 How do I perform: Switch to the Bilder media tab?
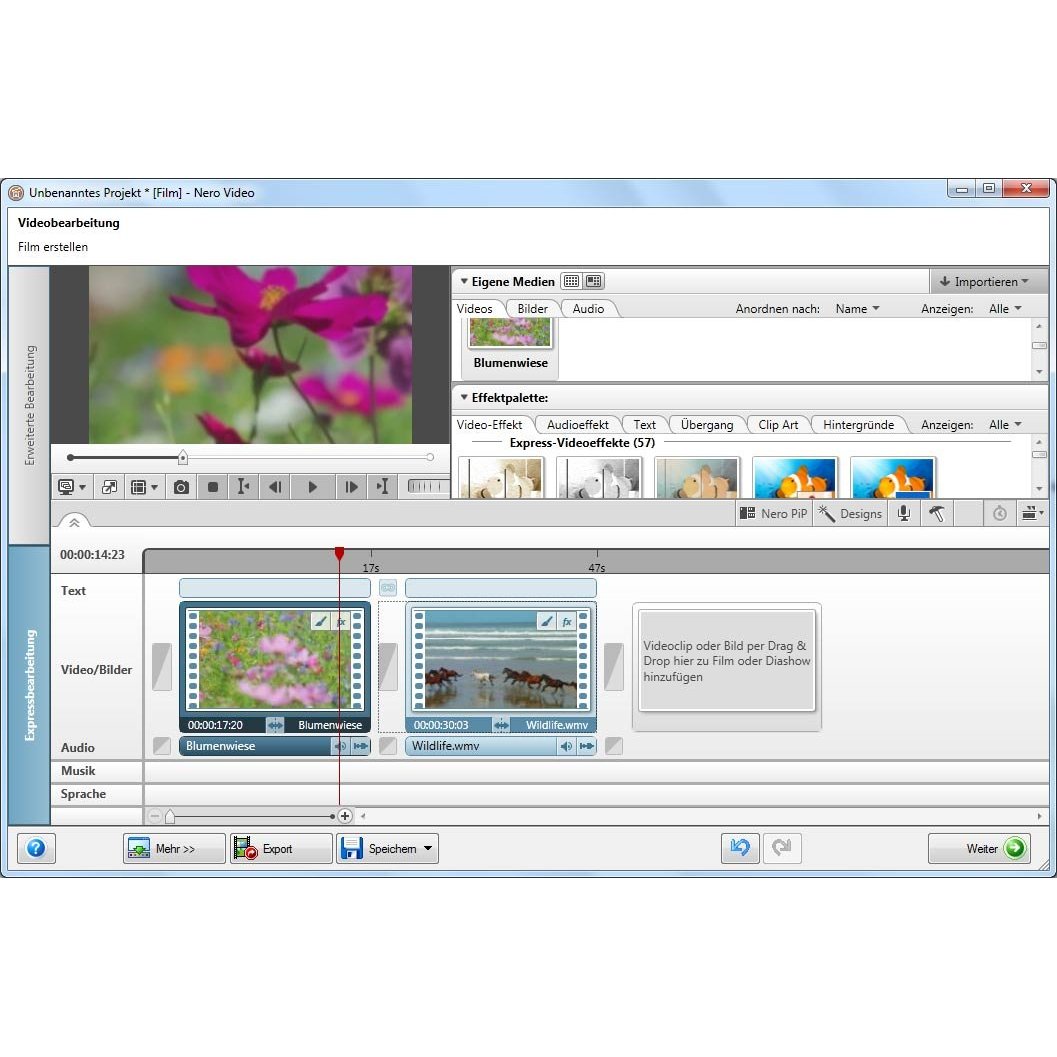pyautogui.click(x=532, y=309)
